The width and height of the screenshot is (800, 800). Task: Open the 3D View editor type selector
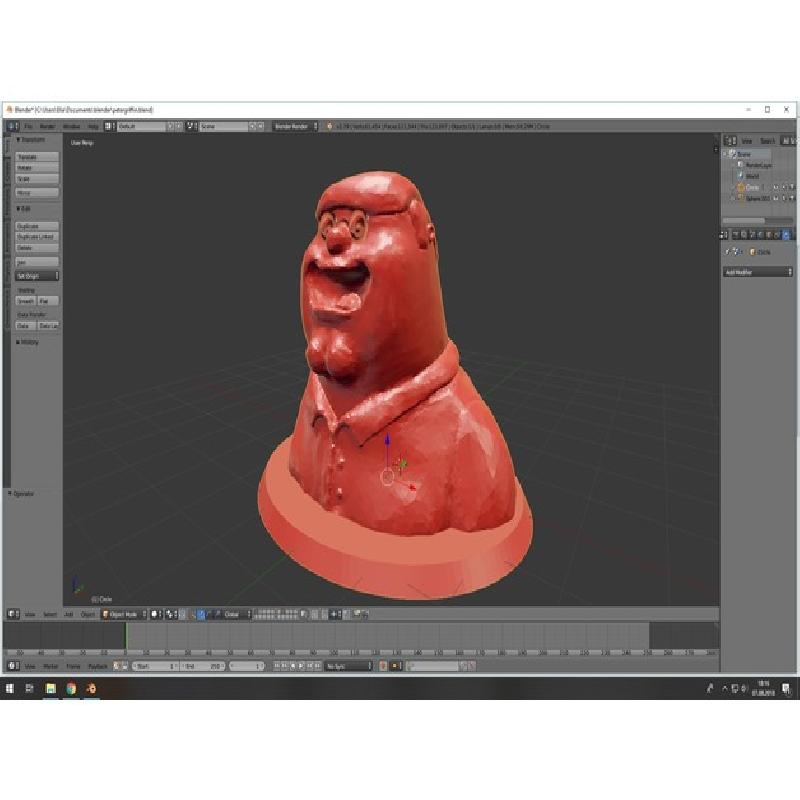(x=13, y=614)
